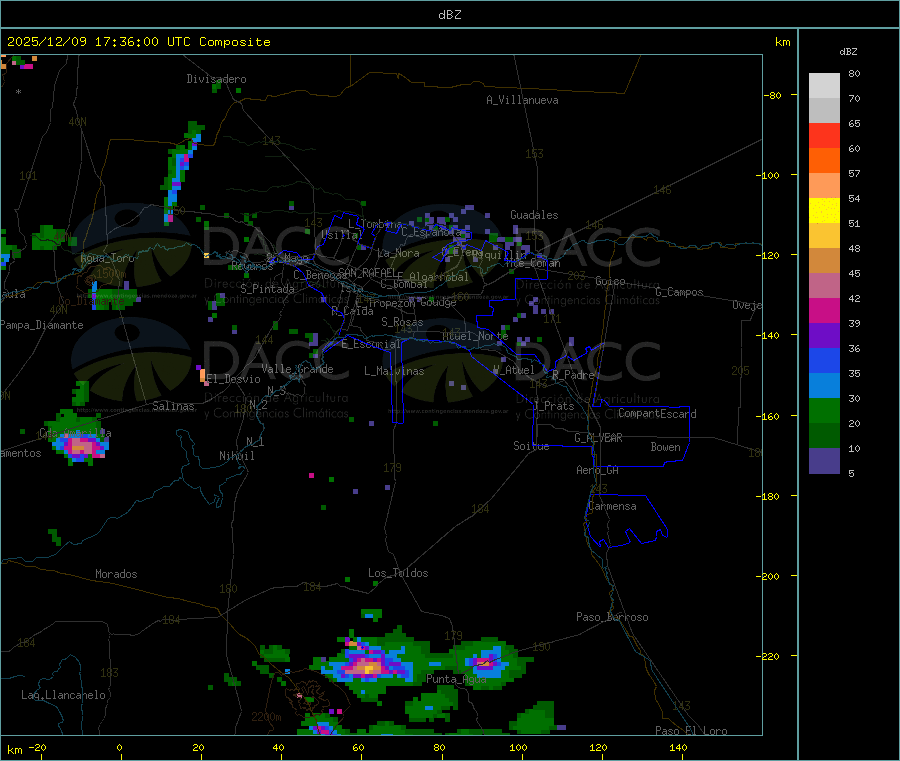Viewport: 900px width, 761px height.
Task: Click the Lag.Llancanelo map label
Action: (x=63, y=695)
